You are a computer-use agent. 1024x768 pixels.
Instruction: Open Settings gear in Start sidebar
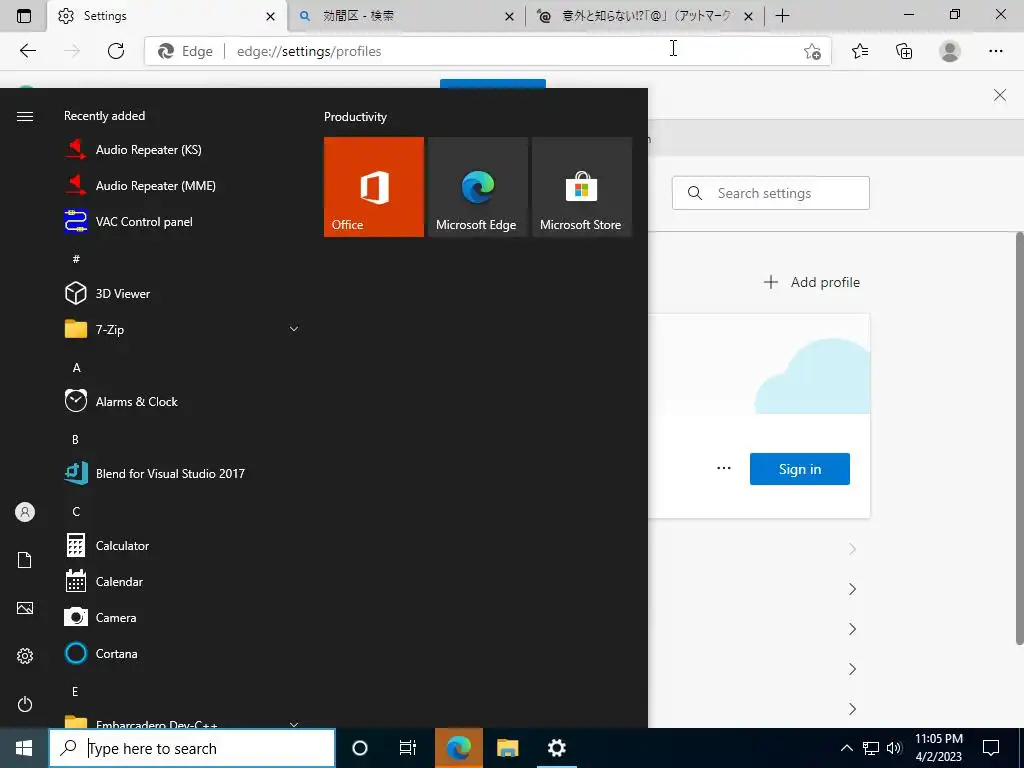[x=25, y=656]
